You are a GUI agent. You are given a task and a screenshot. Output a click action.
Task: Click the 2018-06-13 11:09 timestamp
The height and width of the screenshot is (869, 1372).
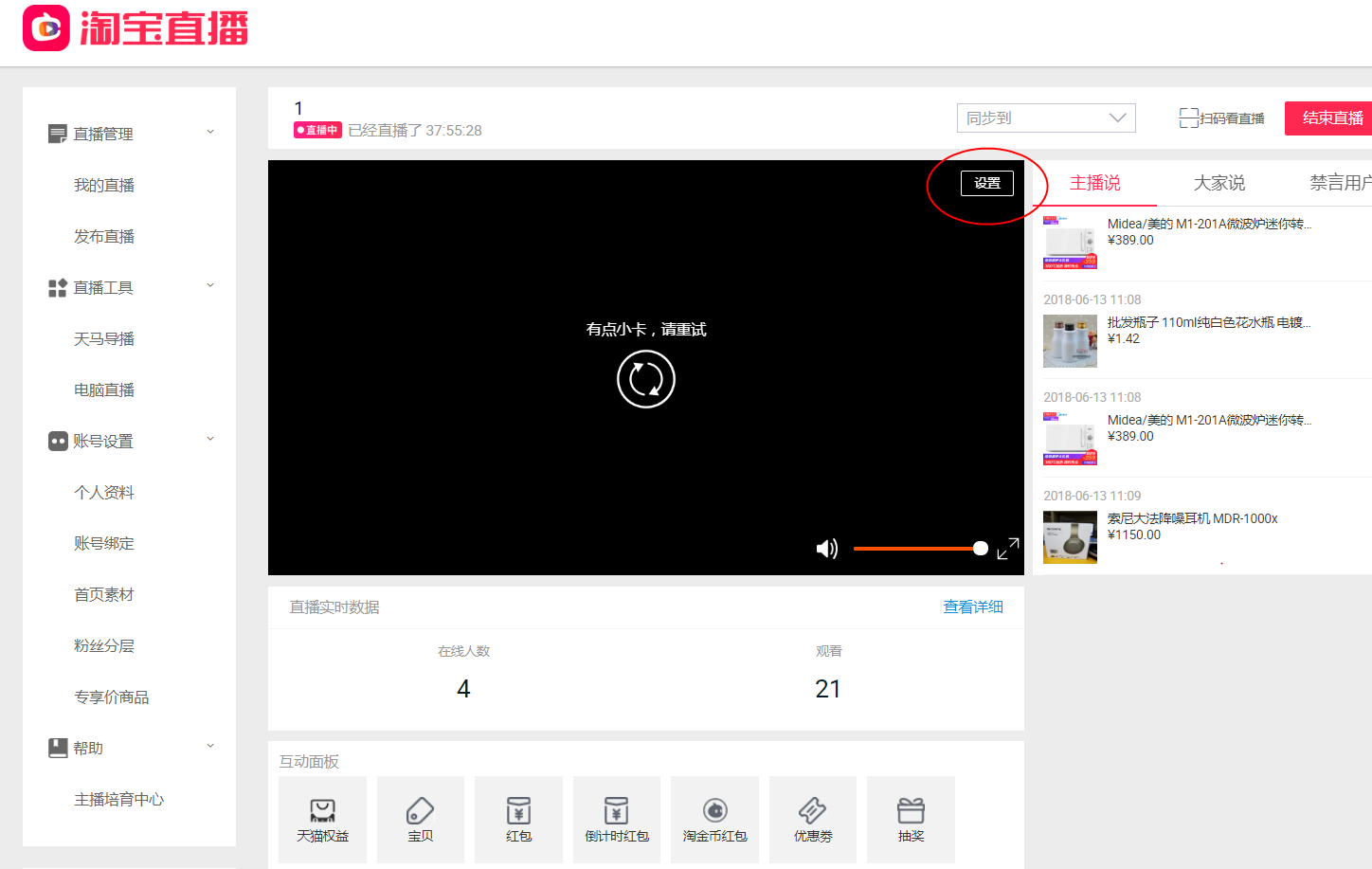(1092, 496)
